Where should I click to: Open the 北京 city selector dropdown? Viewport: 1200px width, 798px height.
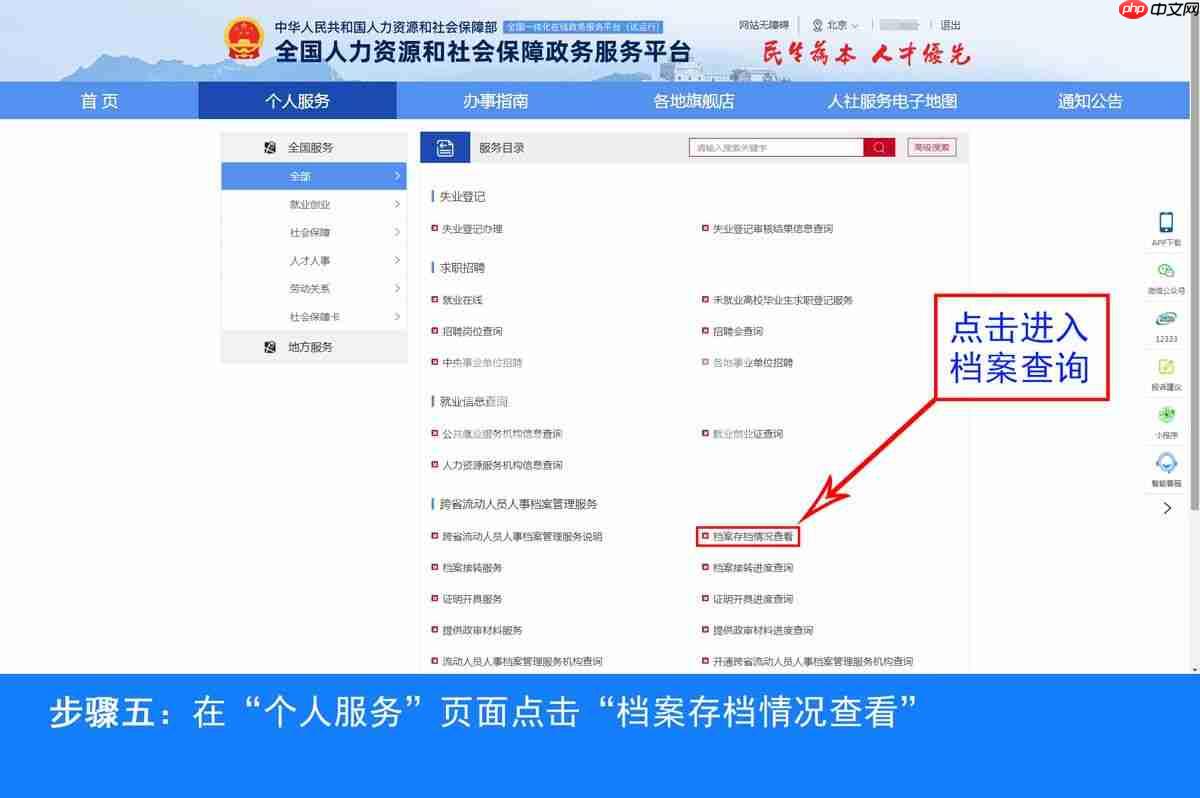[x=838, y=24]
